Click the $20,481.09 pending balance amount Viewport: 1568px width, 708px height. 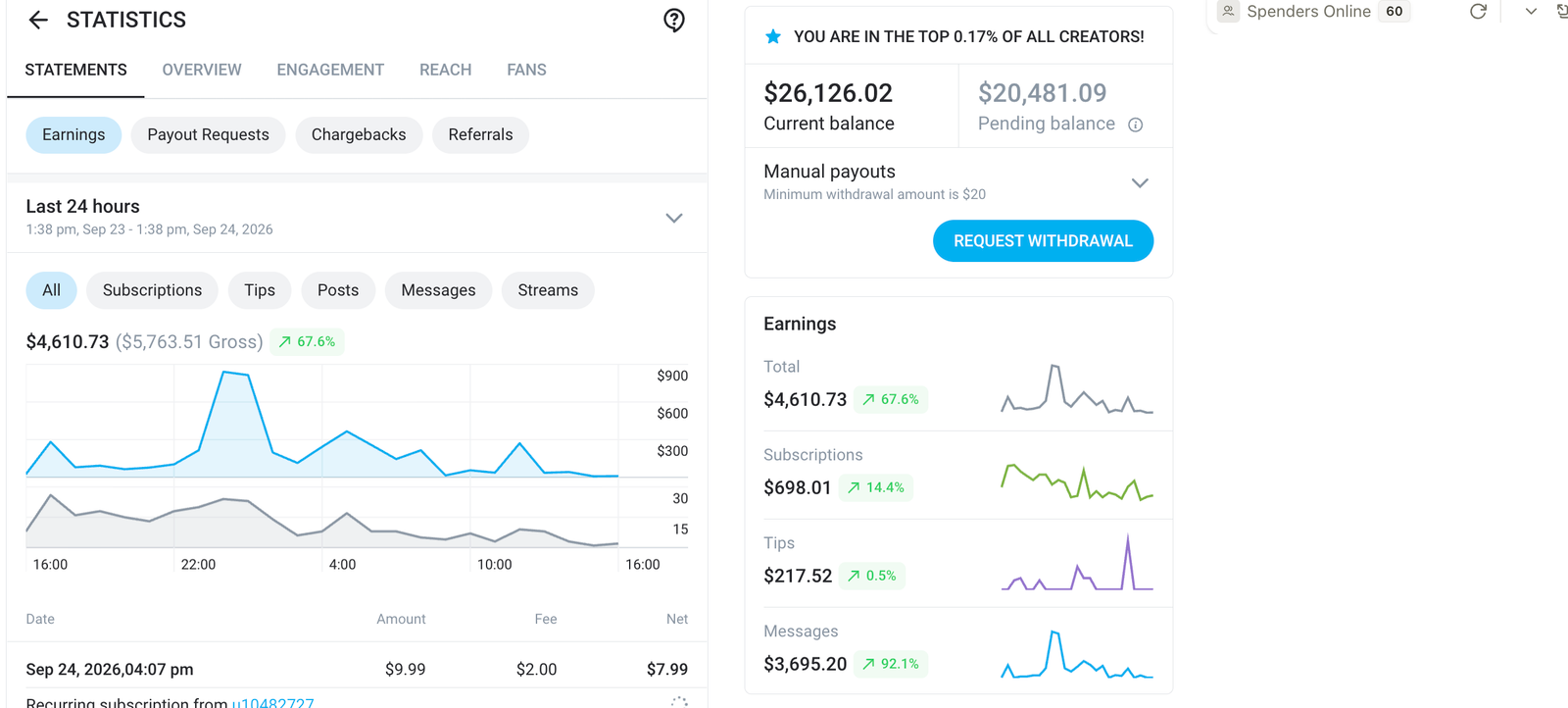point(1042,93)
